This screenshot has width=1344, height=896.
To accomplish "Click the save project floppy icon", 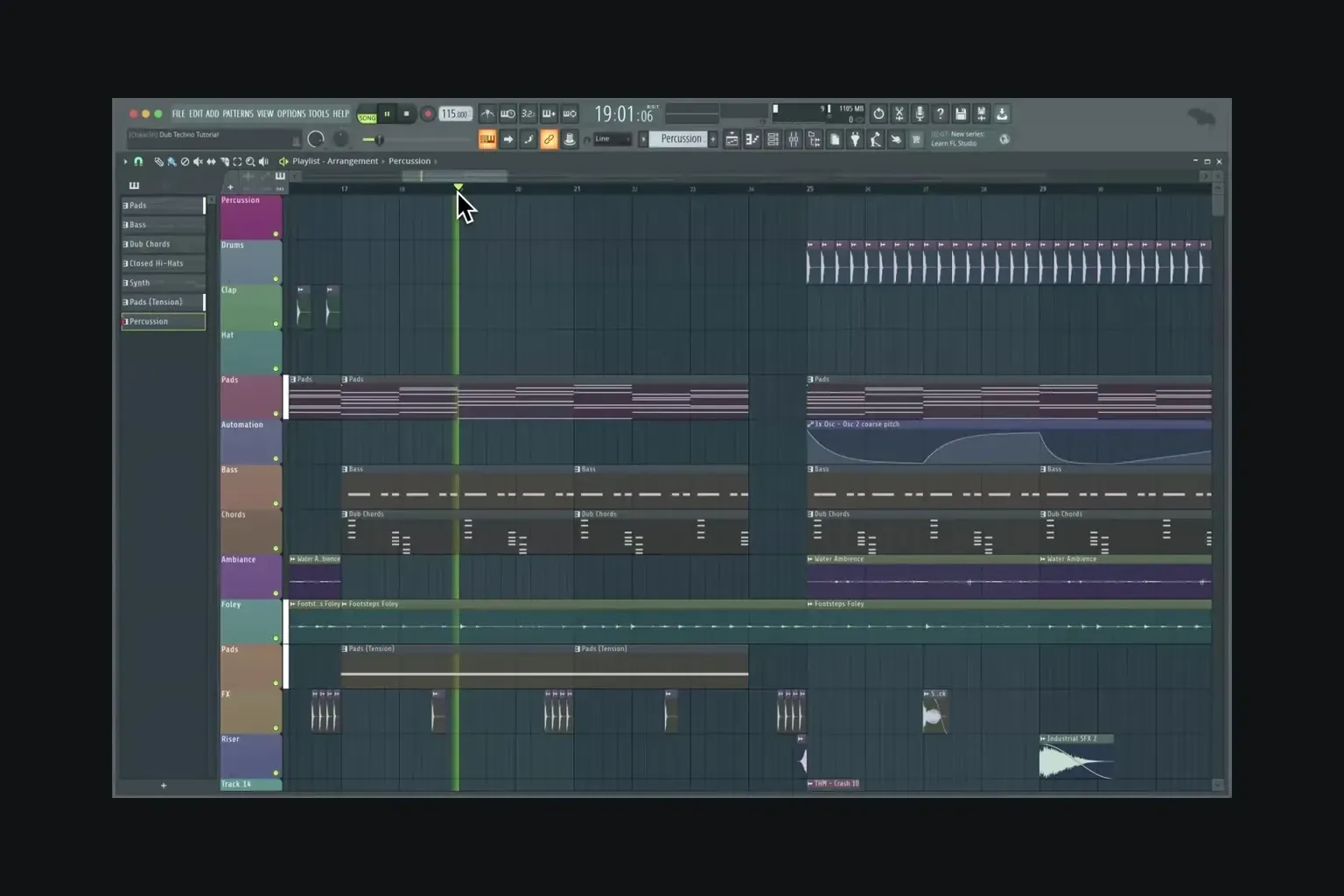I will click(x=961, y=114).
